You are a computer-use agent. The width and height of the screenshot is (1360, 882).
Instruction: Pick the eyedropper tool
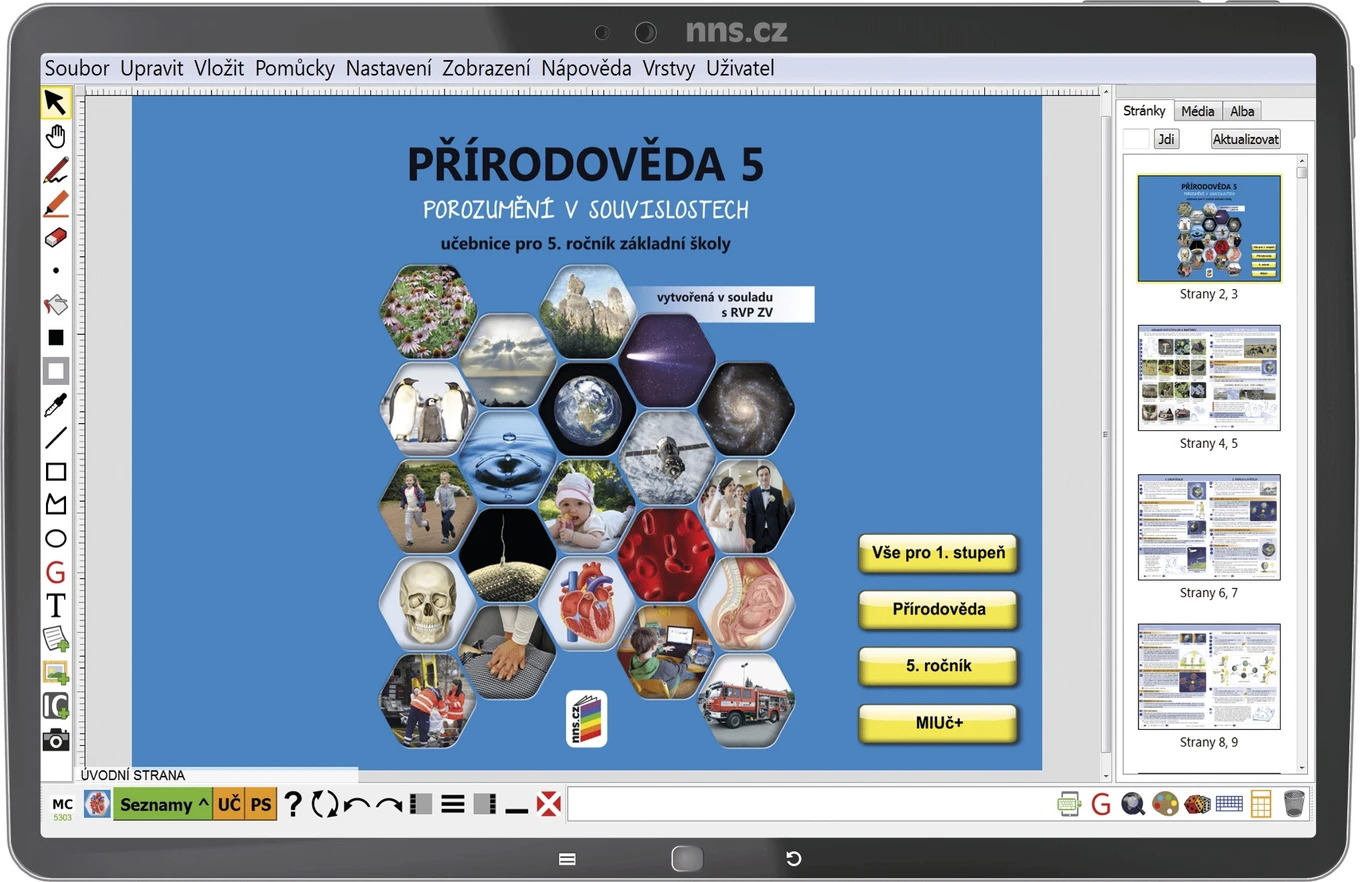click(x=56, y=405)
